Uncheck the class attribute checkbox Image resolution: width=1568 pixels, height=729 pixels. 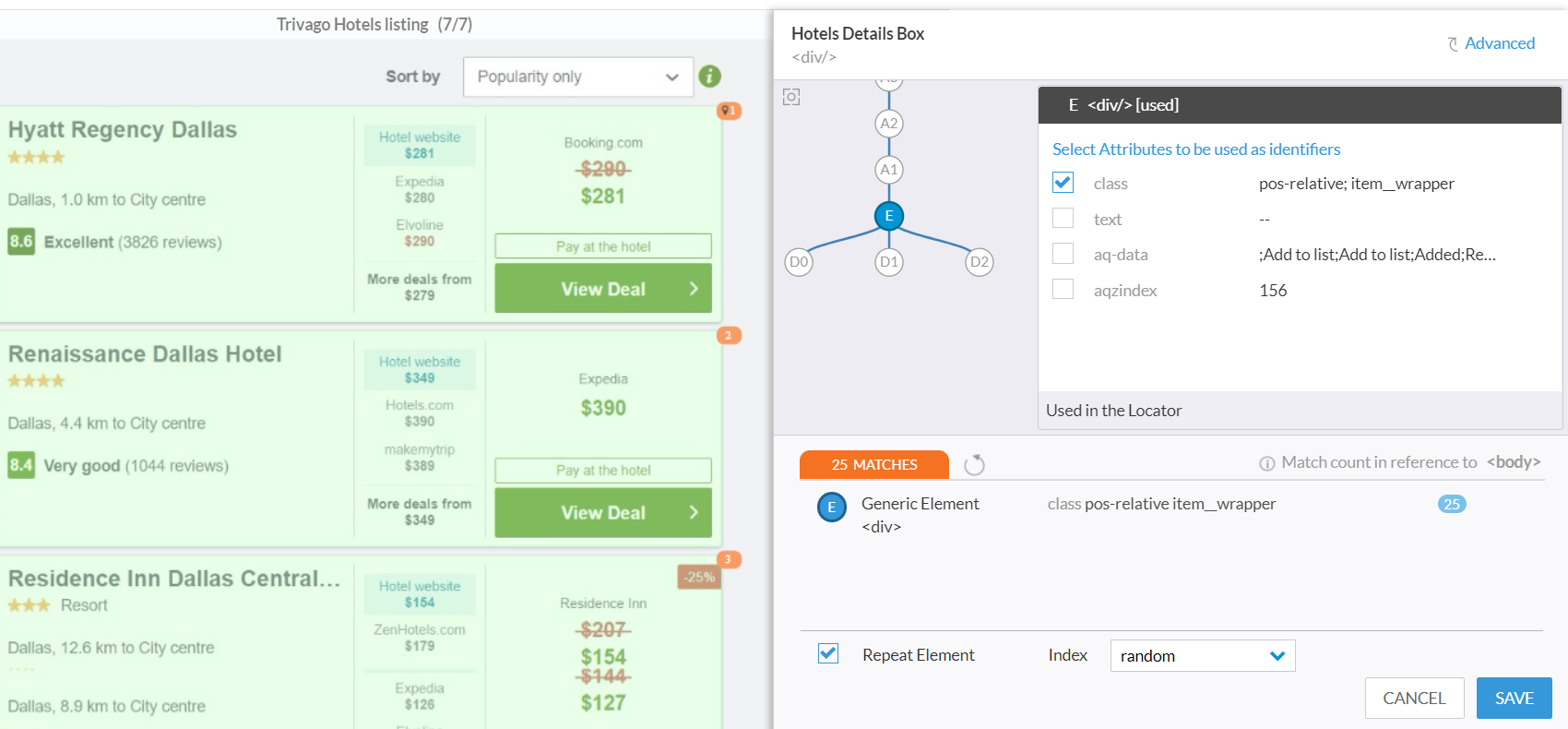[1063, 183]
